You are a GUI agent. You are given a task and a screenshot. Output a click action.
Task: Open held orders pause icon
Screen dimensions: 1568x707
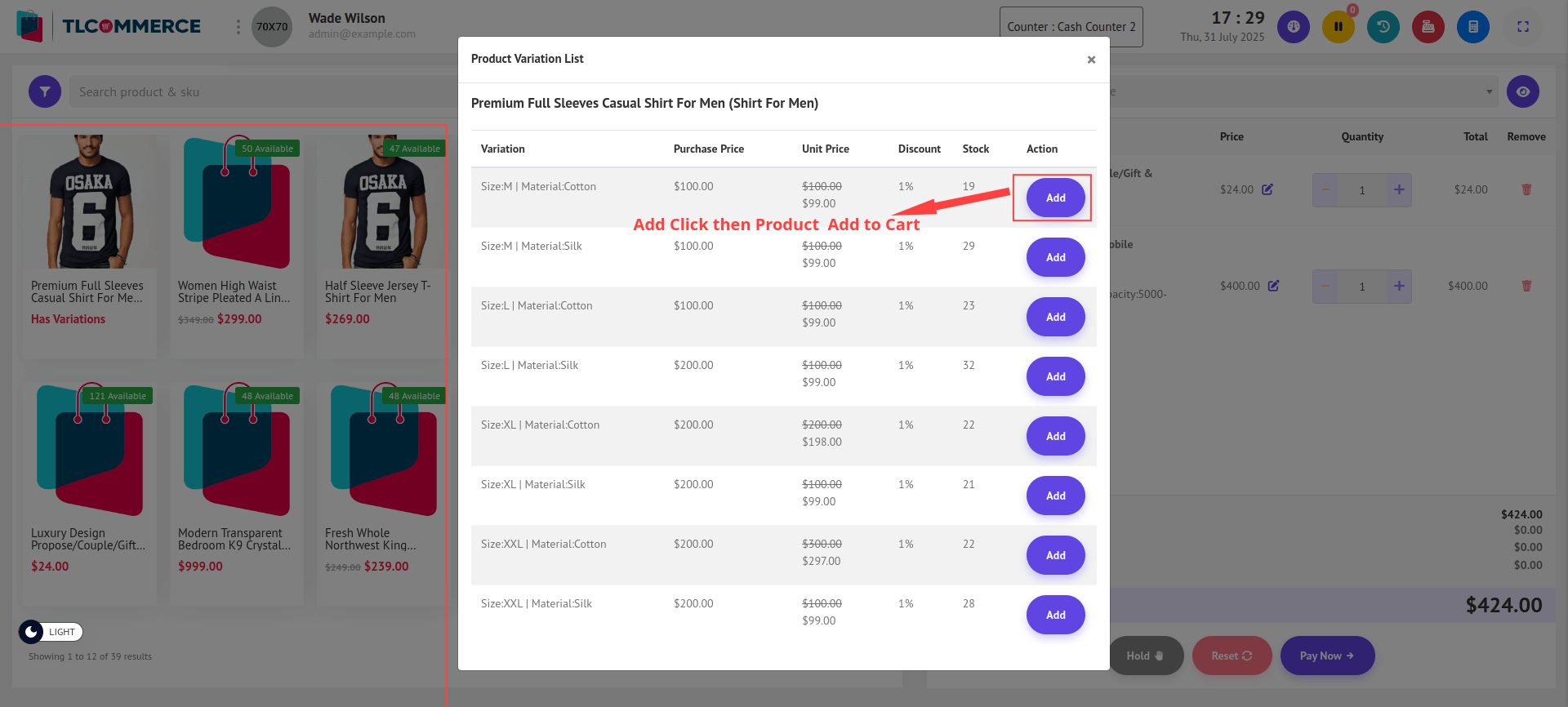[x=1338, y=27]
